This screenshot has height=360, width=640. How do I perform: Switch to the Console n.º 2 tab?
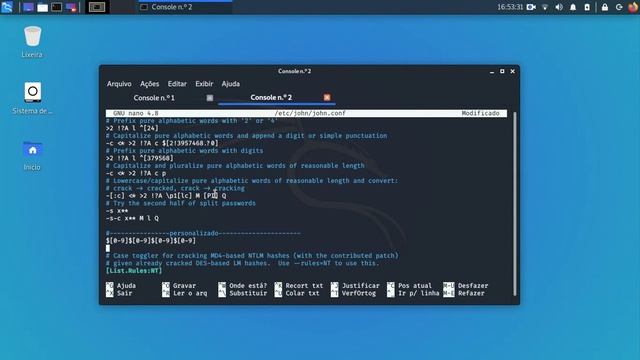(x=271, y=98)
